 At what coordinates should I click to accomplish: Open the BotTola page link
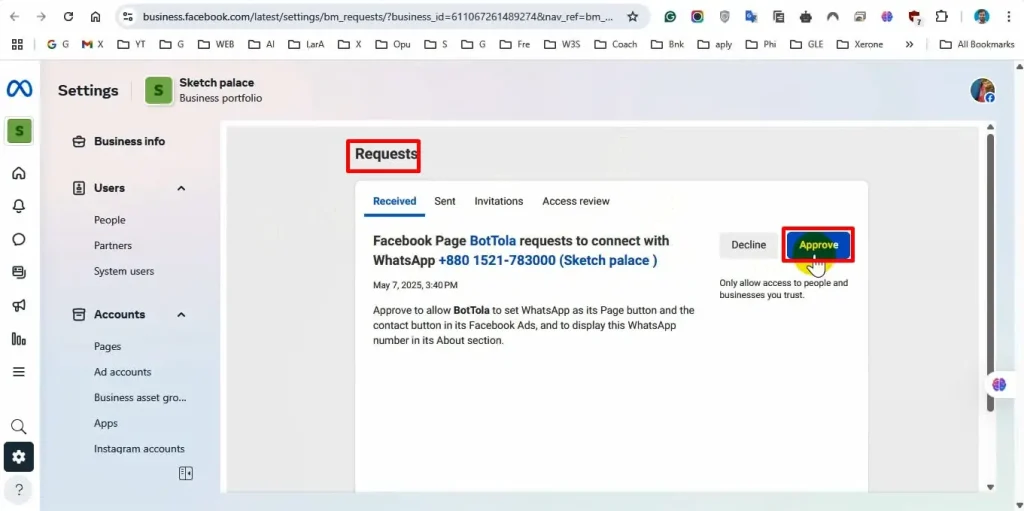(493, 241)
